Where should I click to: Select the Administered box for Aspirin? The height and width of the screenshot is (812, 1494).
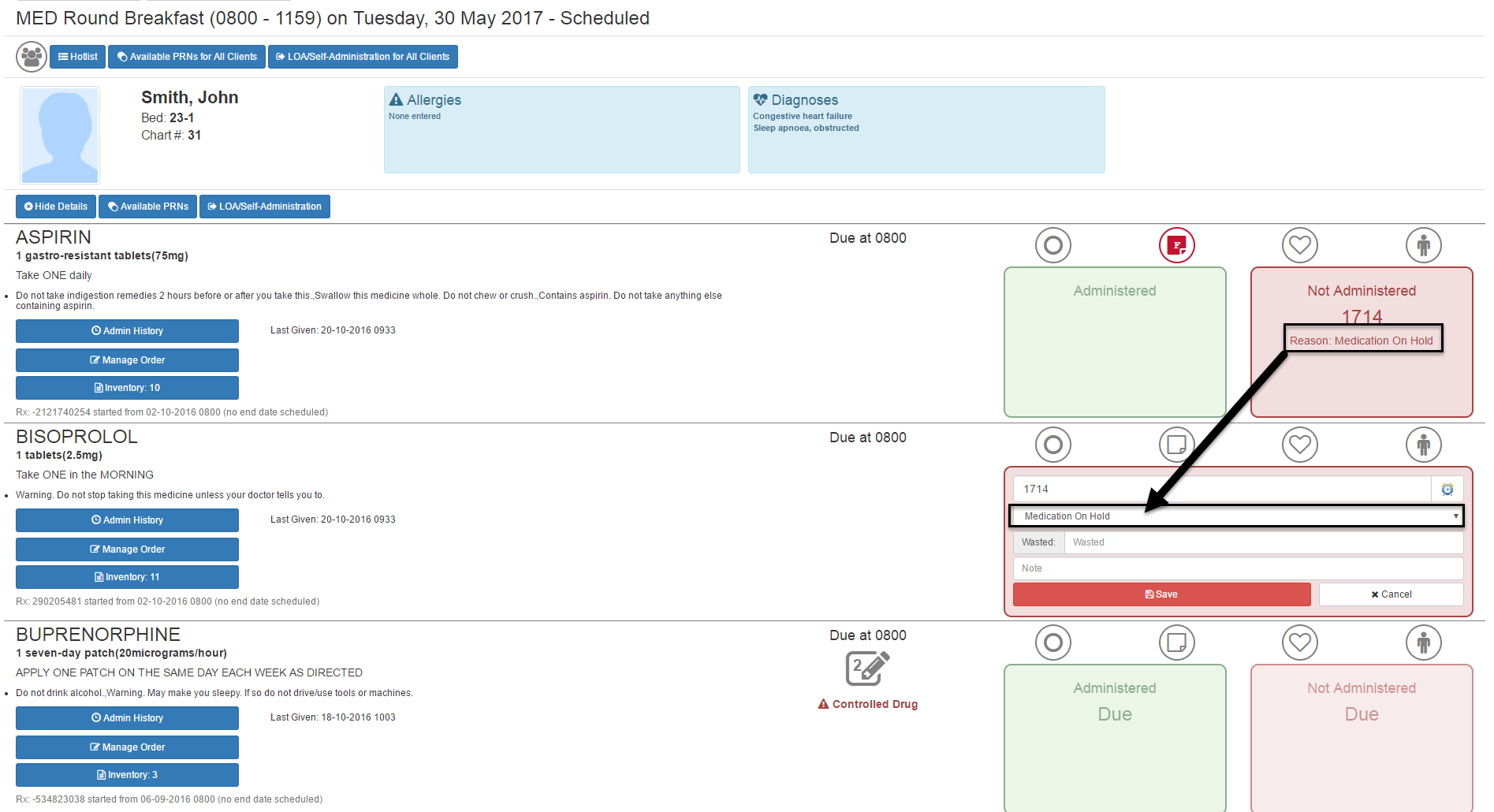1114,341
